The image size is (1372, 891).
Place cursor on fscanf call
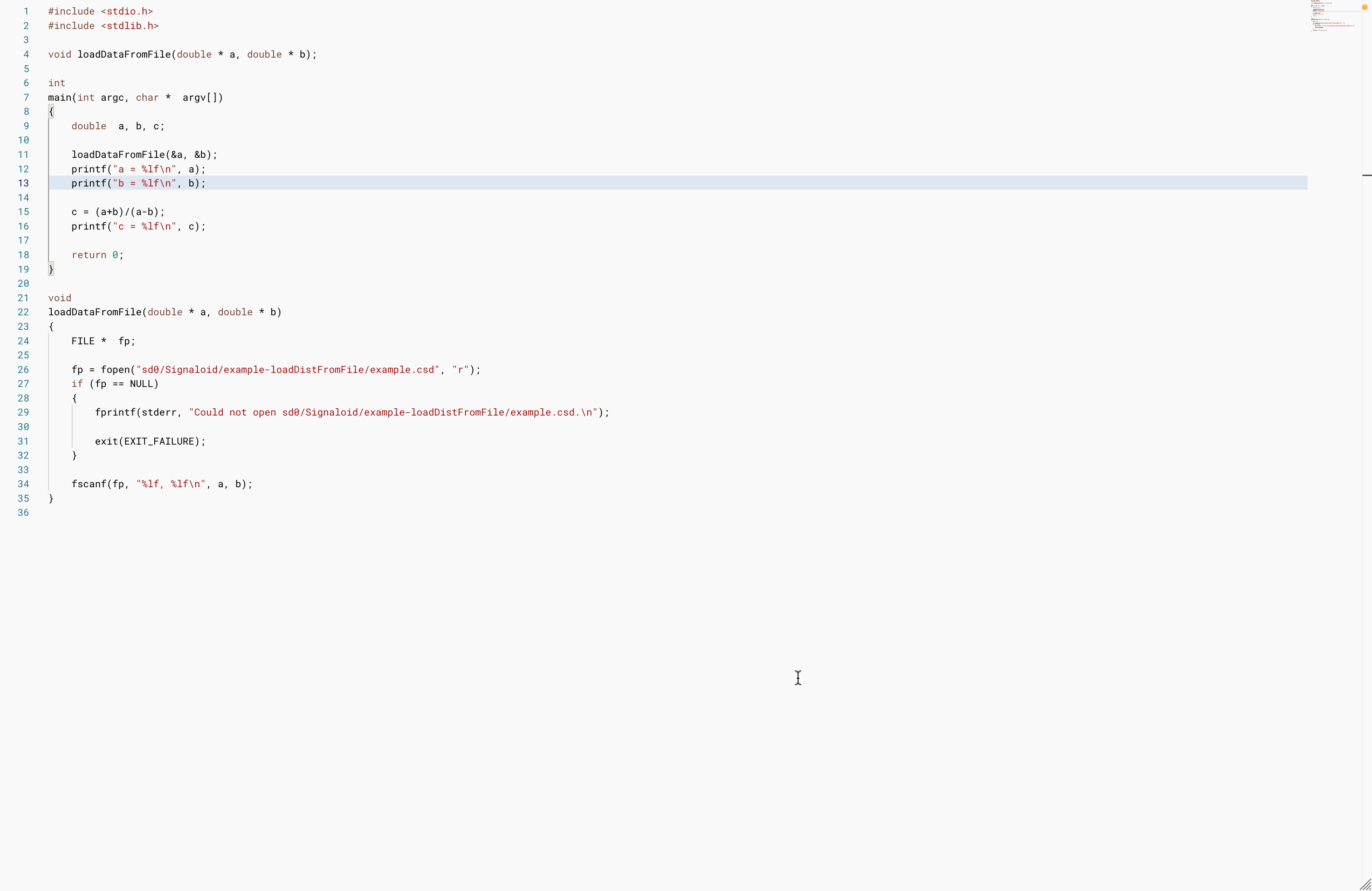point(89,484)
